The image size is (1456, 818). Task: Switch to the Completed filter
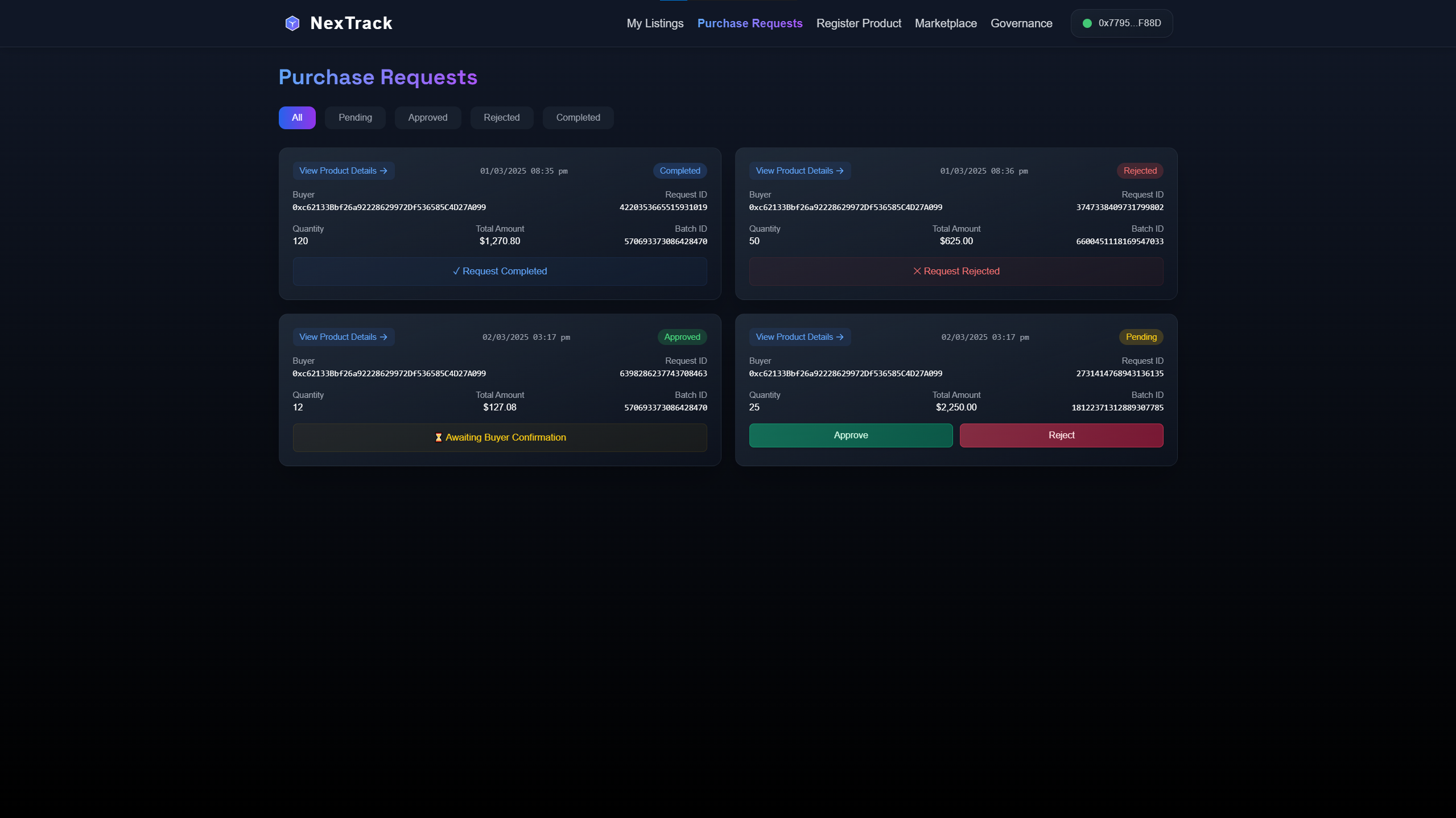coord(578,118)
